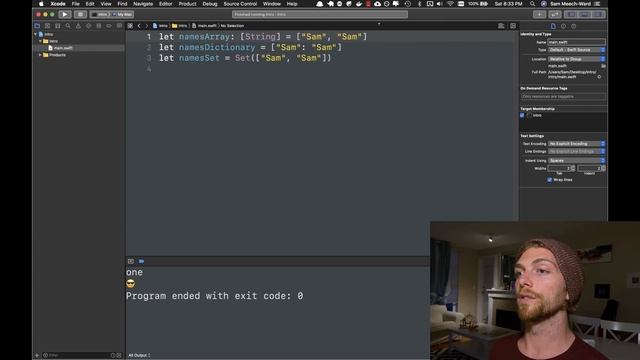Open code review arrows button

555,14
